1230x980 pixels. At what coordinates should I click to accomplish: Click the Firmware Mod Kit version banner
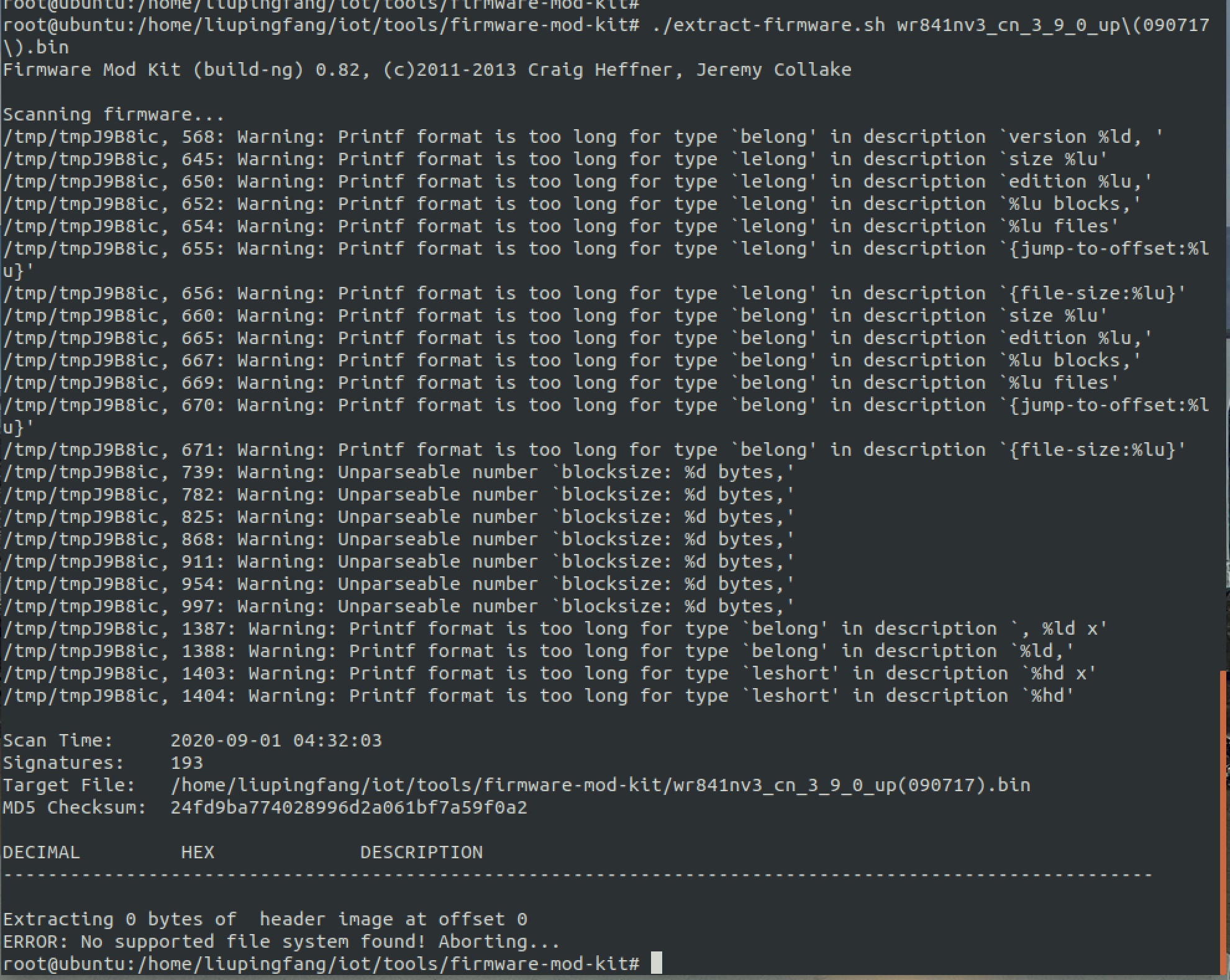(427, 70)
